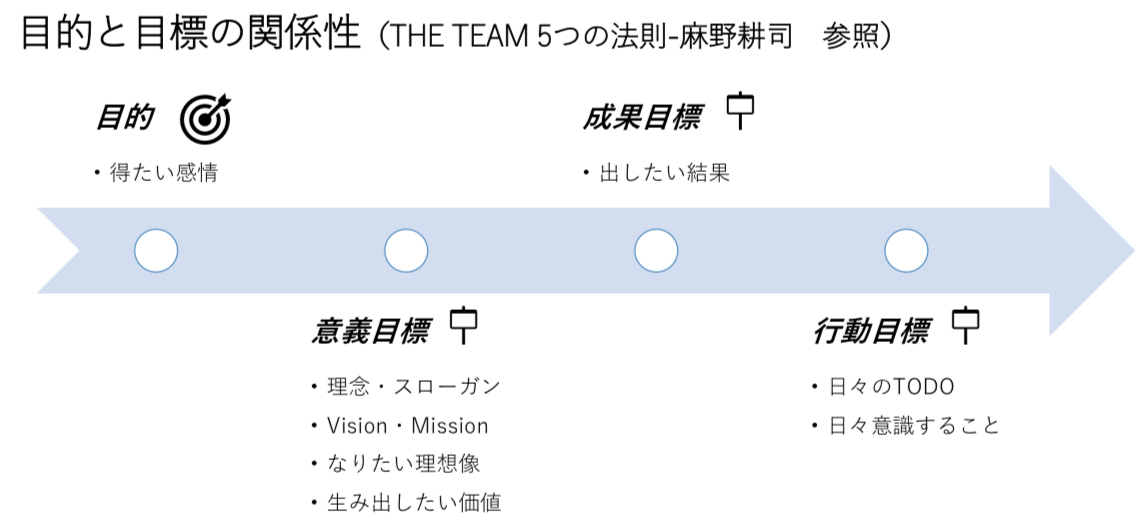
Task: Click the 理念・スローガン bullet item
Action: click(x=413, y=387)
